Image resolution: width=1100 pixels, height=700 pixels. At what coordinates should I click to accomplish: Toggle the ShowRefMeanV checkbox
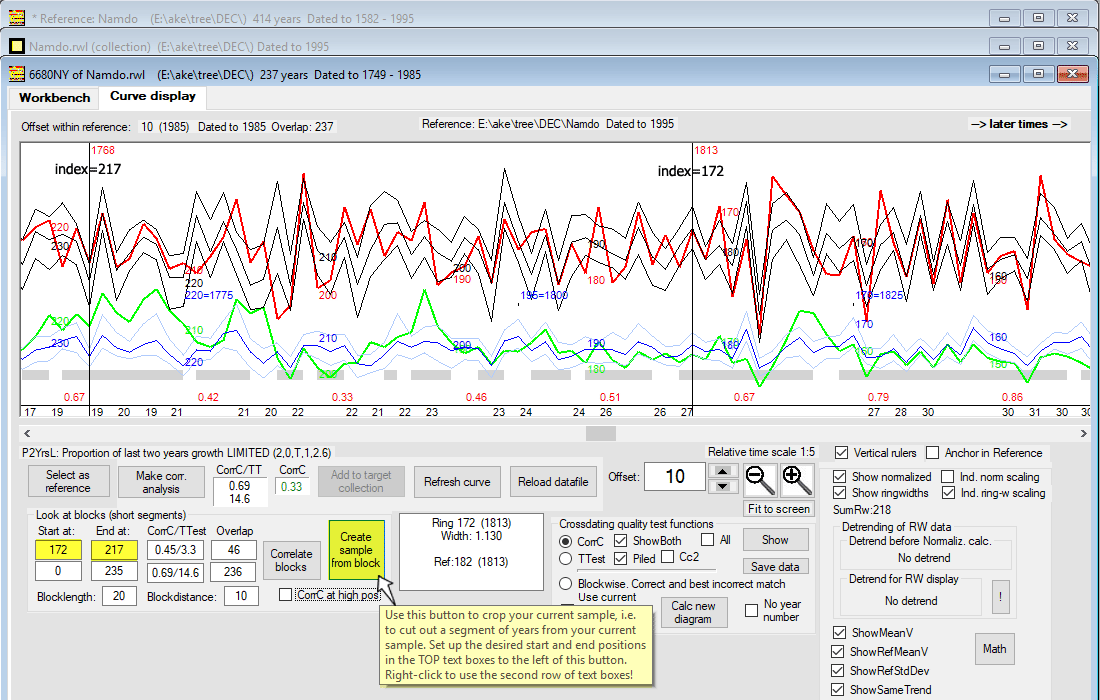click(x=838, y=652)
